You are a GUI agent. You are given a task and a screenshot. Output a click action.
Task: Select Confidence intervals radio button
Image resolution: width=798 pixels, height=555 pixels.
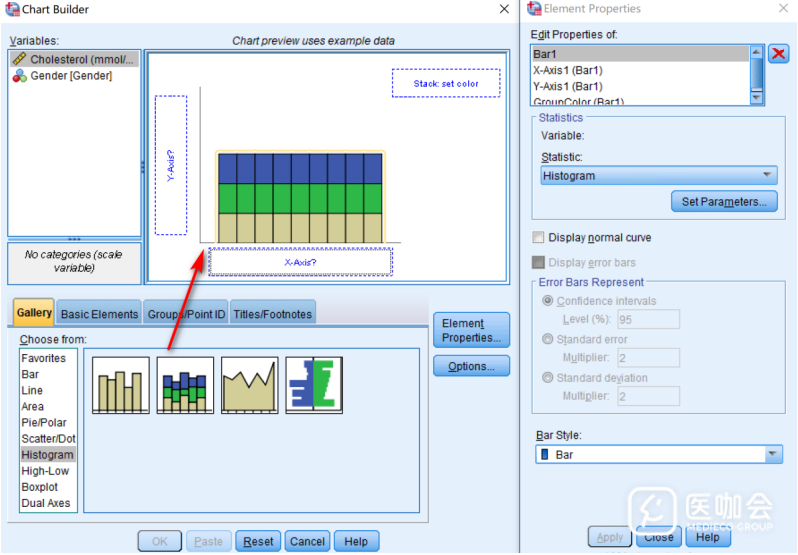547,301
